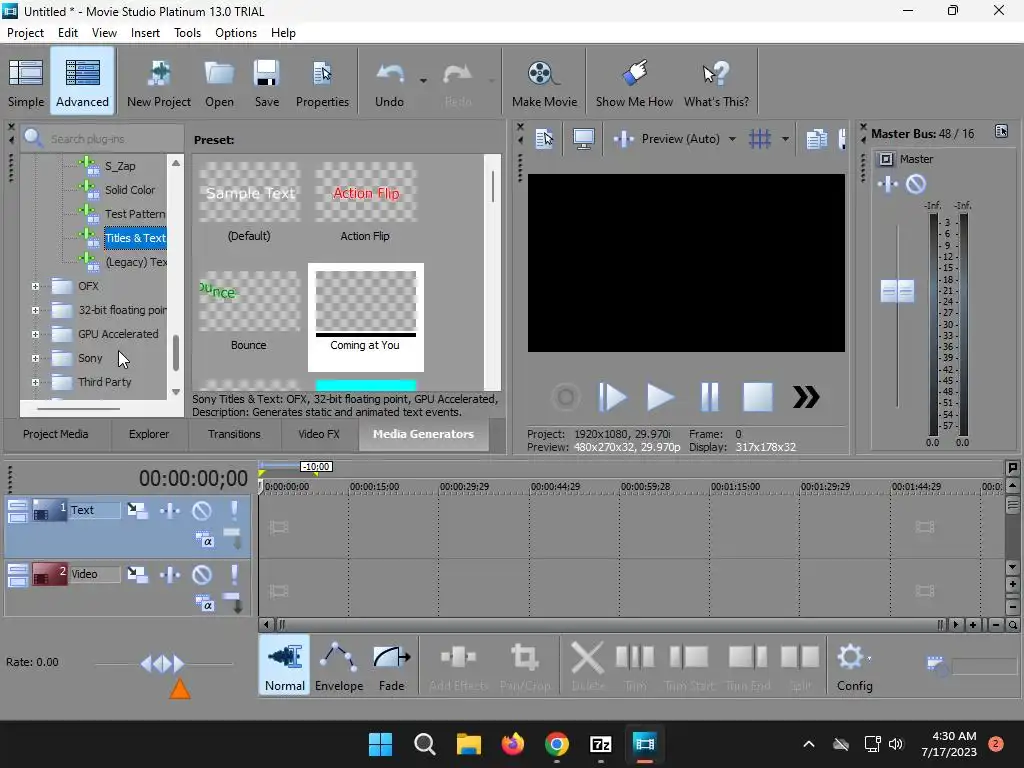Click the Search plug-ins field

[104, 138]
